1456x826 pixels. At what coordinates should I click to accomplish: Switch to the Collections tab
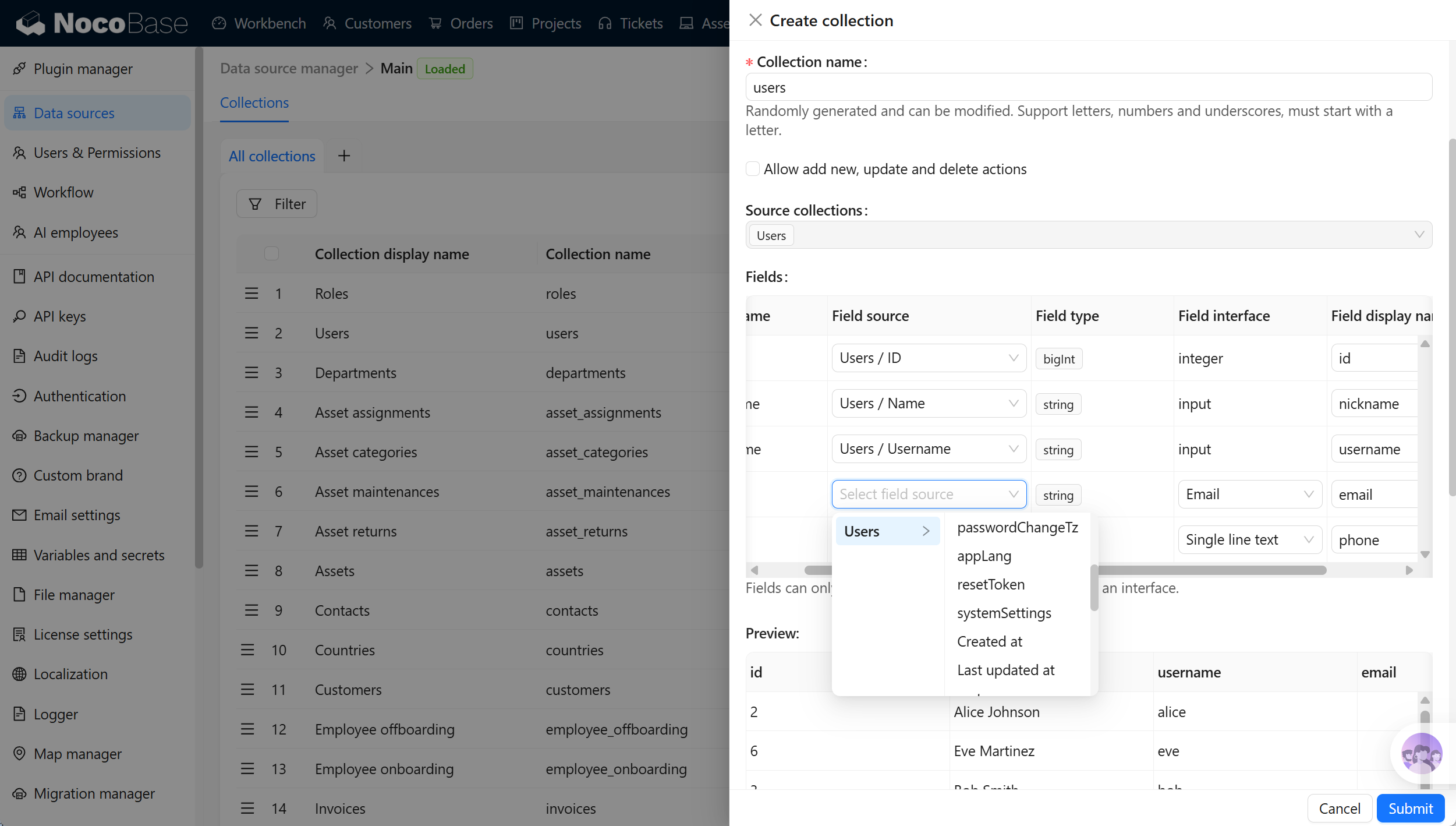coord(254,103)
